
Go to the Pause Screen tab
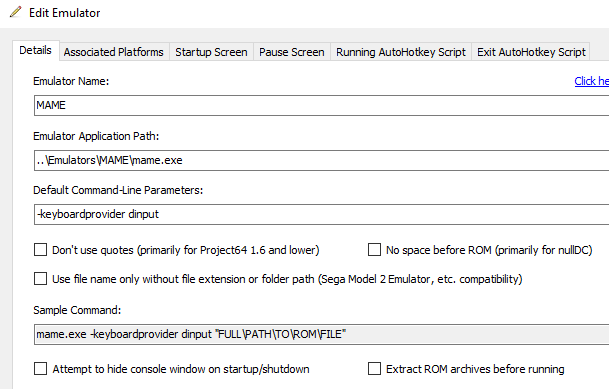pos(291,52)
